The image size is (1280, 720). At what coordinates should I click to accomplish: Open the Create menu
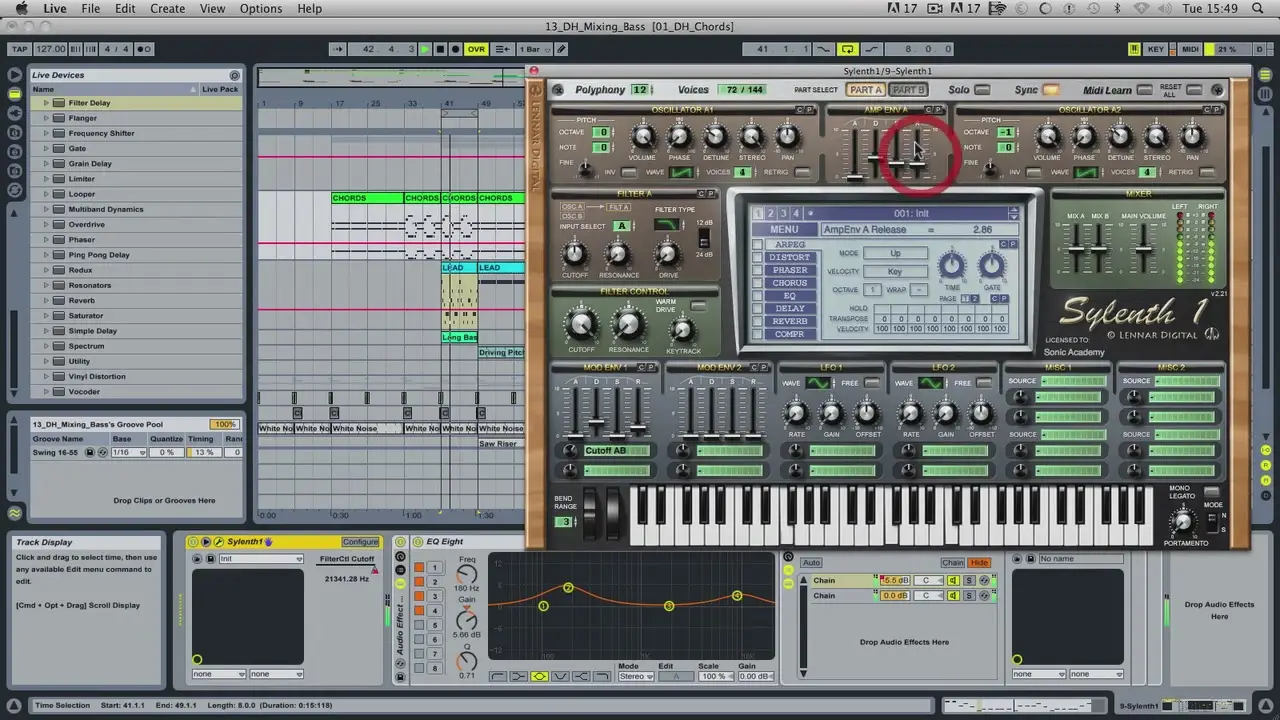(x=167, y=9)
